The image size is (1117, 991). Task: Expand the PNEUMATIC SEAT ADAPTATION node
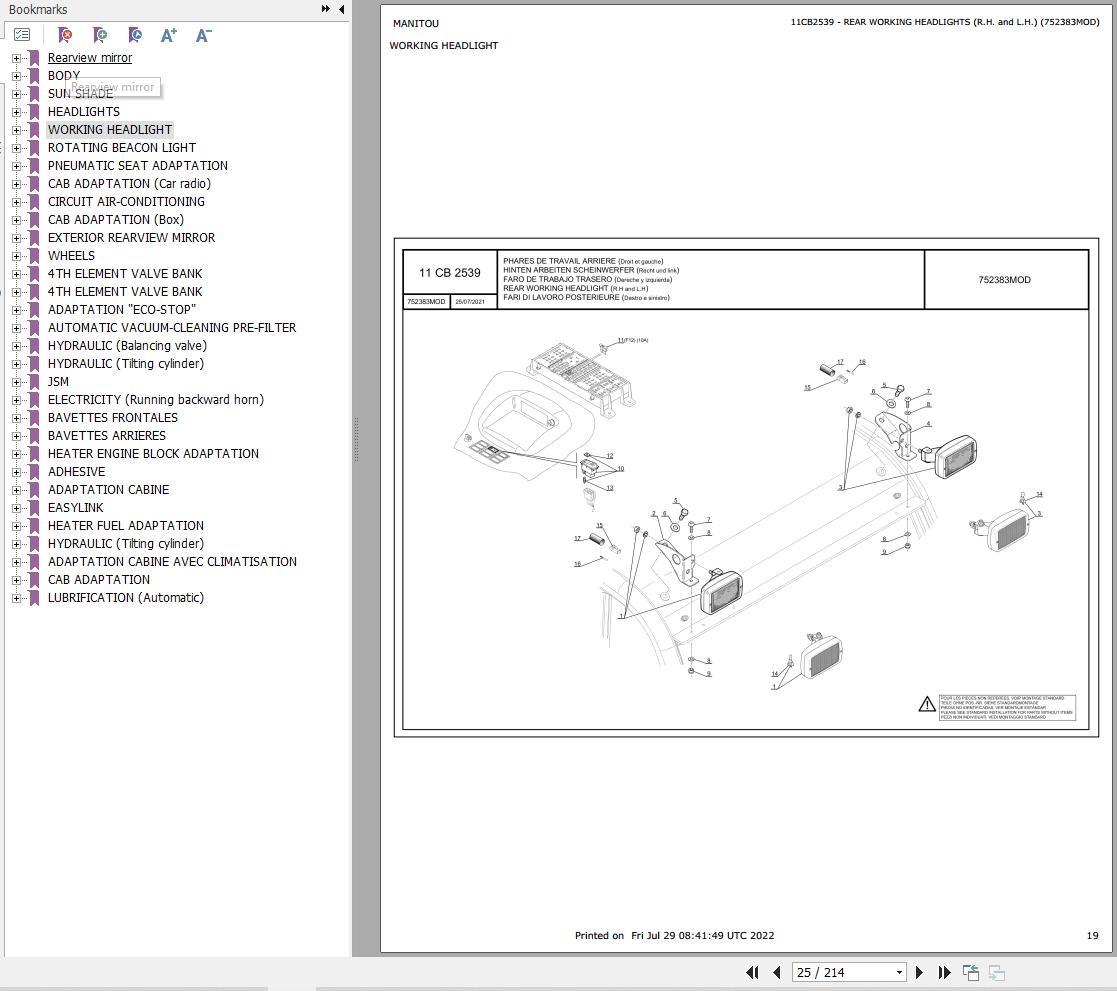16,166
